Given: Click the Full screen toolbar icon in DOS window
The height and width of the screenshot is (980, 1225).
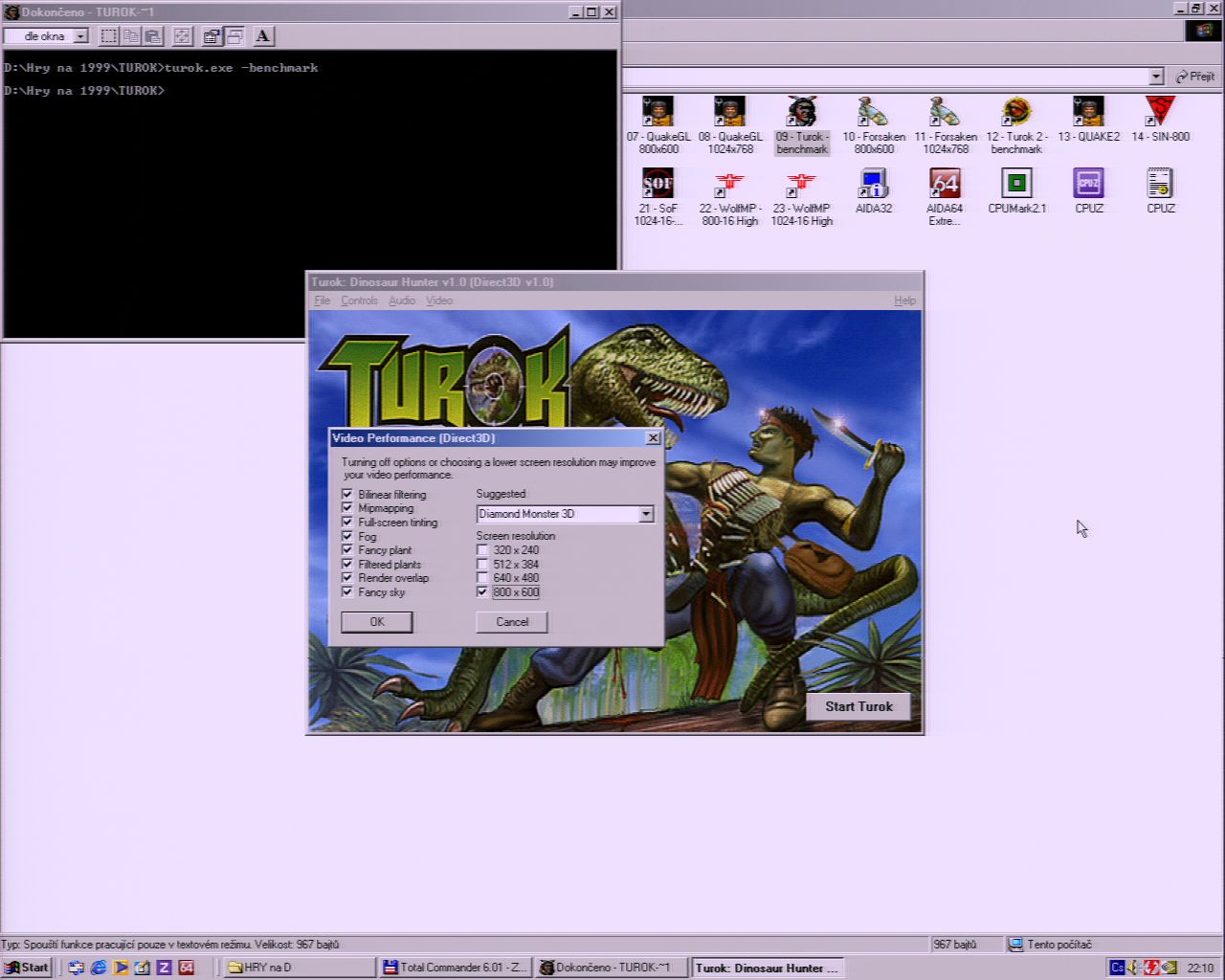Looking at the screenshot, I should pos(183,36).
